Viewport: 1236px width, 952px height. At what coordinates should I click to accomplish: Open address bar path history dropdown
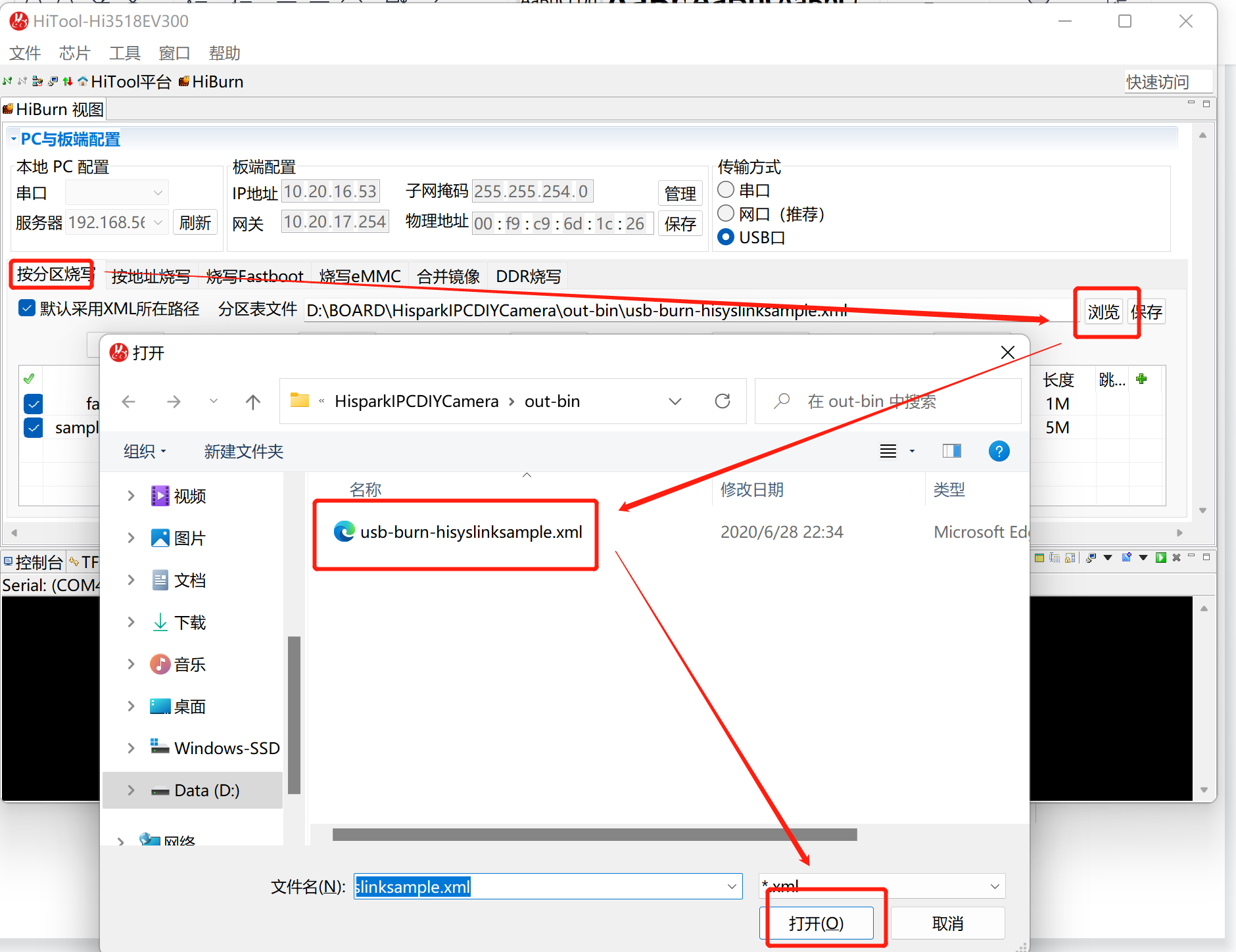click(675, 401)
